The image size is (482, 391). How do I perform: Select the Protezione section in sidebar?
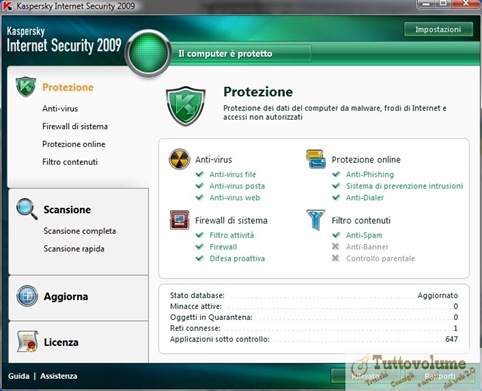point(68,87)
